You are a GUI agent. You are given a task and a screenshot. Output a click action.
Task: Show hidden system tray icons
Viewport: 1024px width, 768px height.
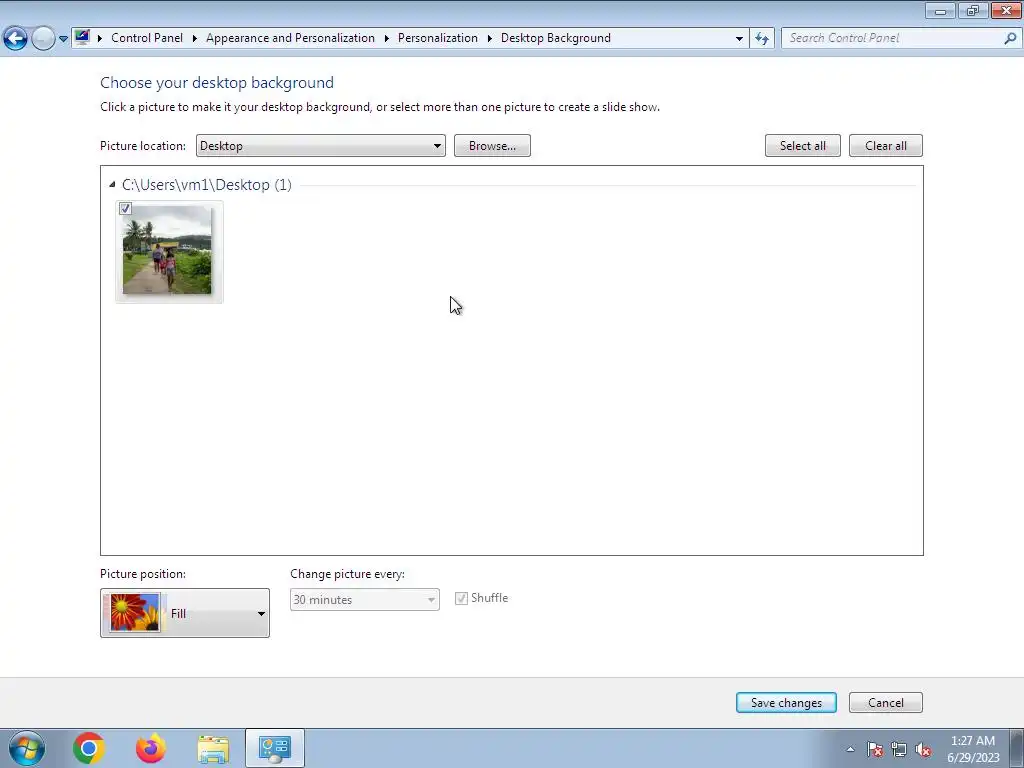pyautogui.click(x=850, y=749)
